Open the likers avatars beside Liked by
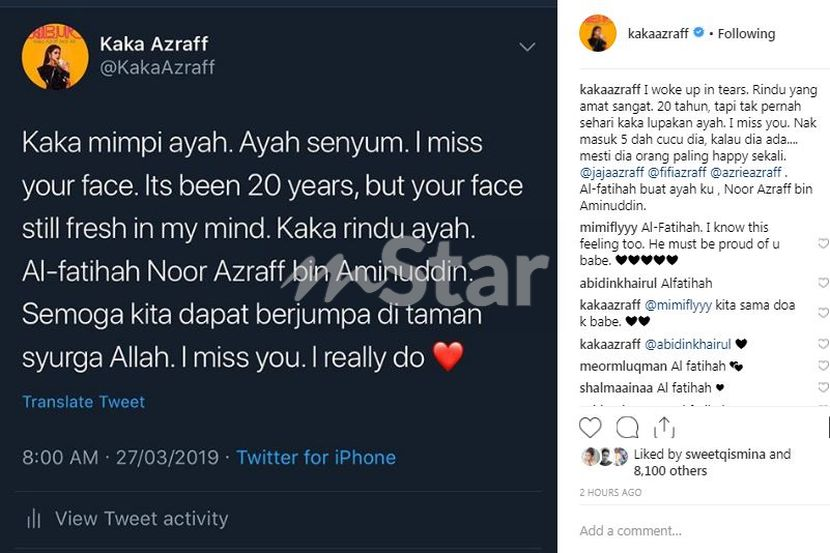Image resolution: width=830 pixels, height=553 pixels. pyautogui.click(x=605, y=456)
